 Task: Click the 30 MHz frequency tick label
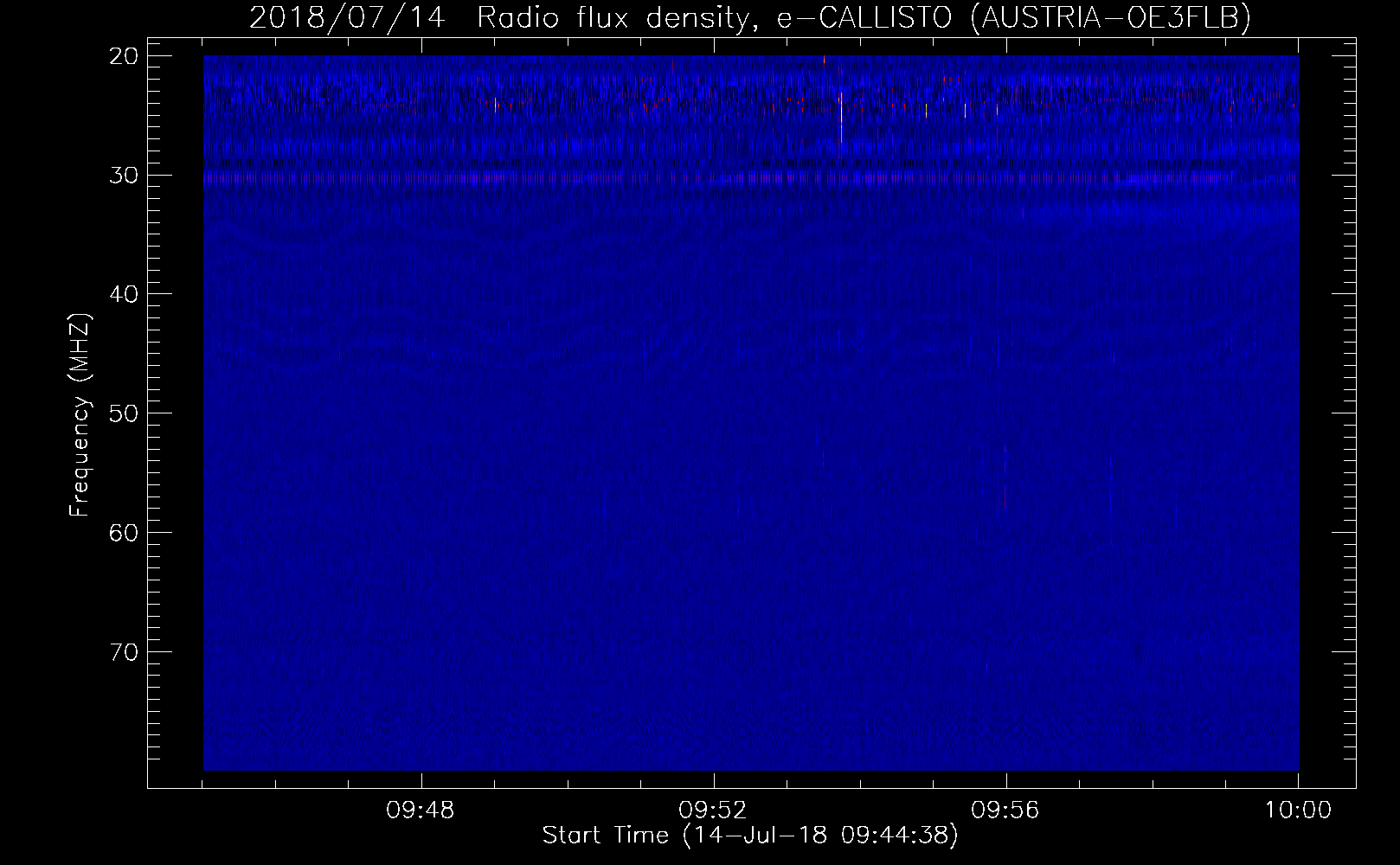coord(124,176)
